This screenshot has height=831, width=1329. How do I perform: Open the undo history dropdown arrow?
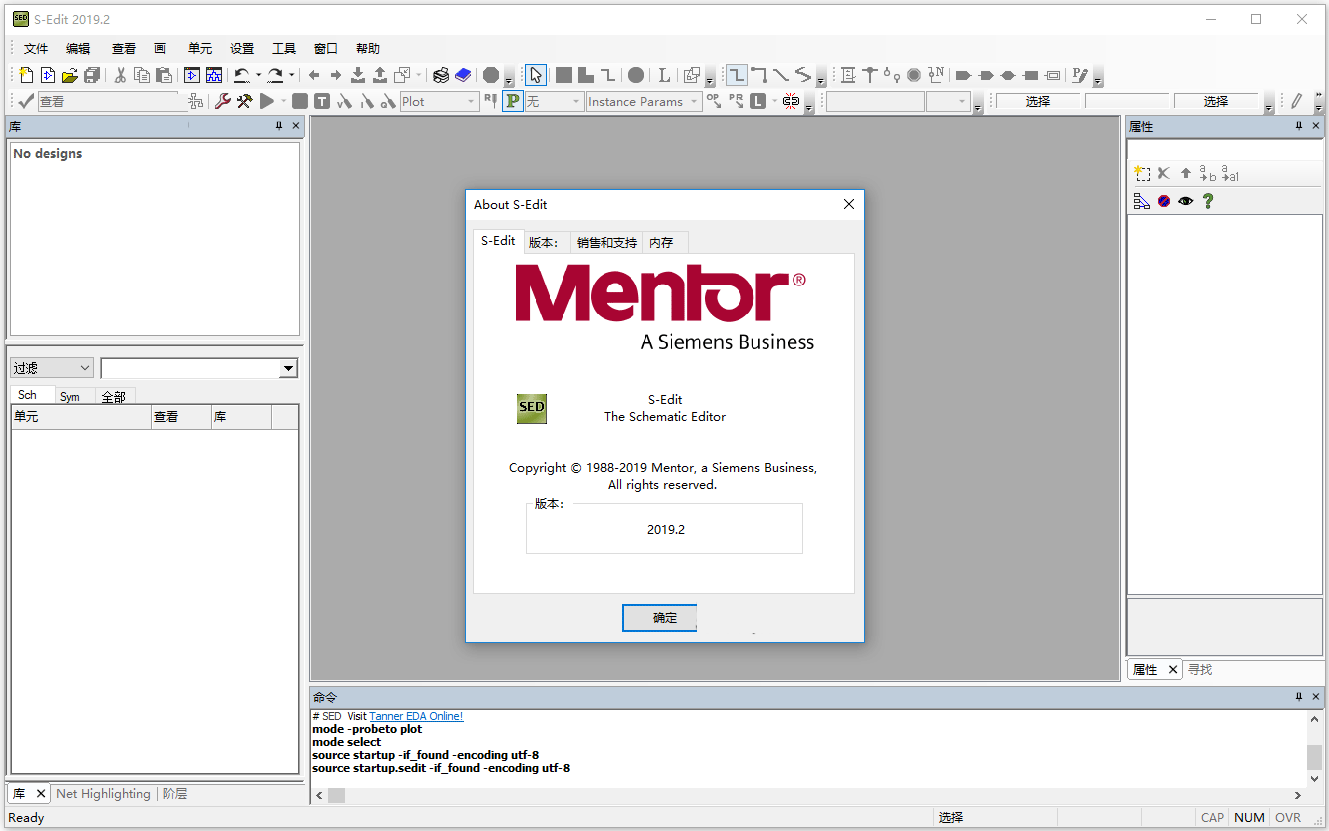click(258, 75)
